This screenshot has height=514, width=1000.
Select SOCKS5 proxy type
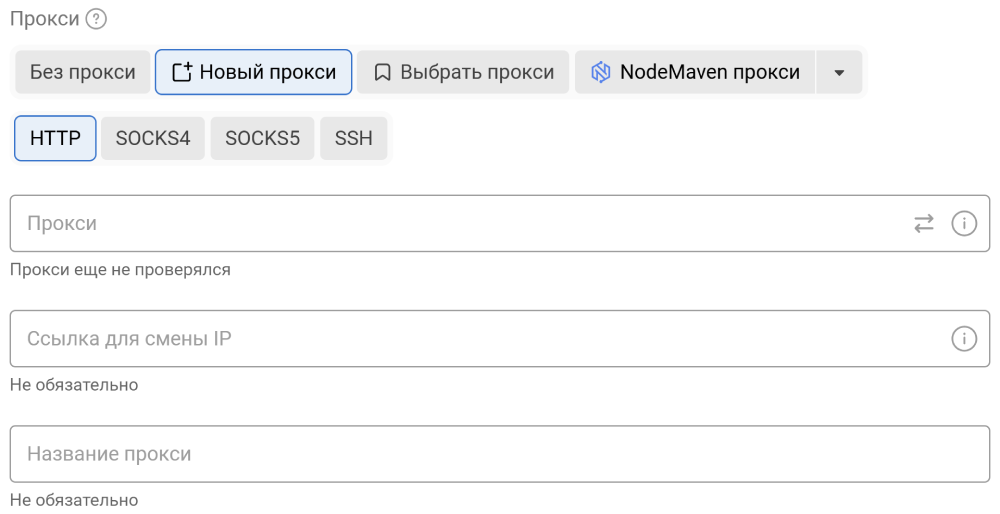click(262, 138)
